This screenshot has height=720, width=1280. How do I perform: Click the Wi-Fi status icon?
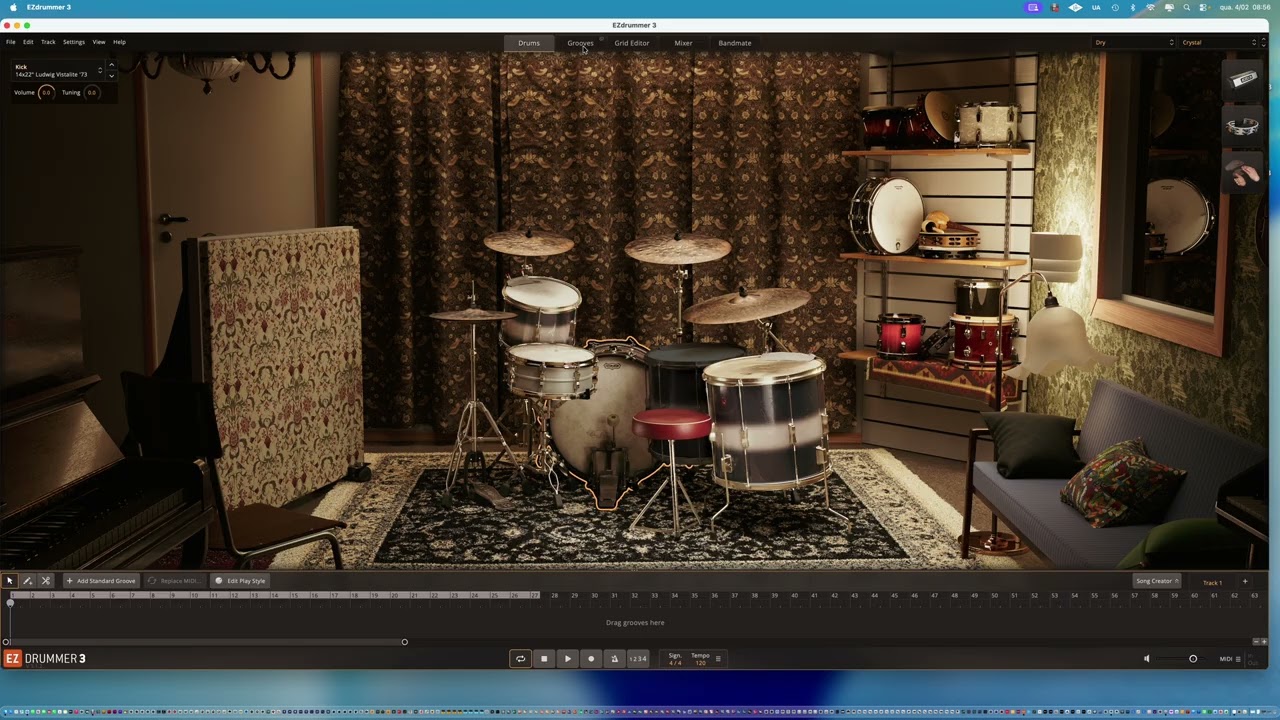coord(1150,7)
